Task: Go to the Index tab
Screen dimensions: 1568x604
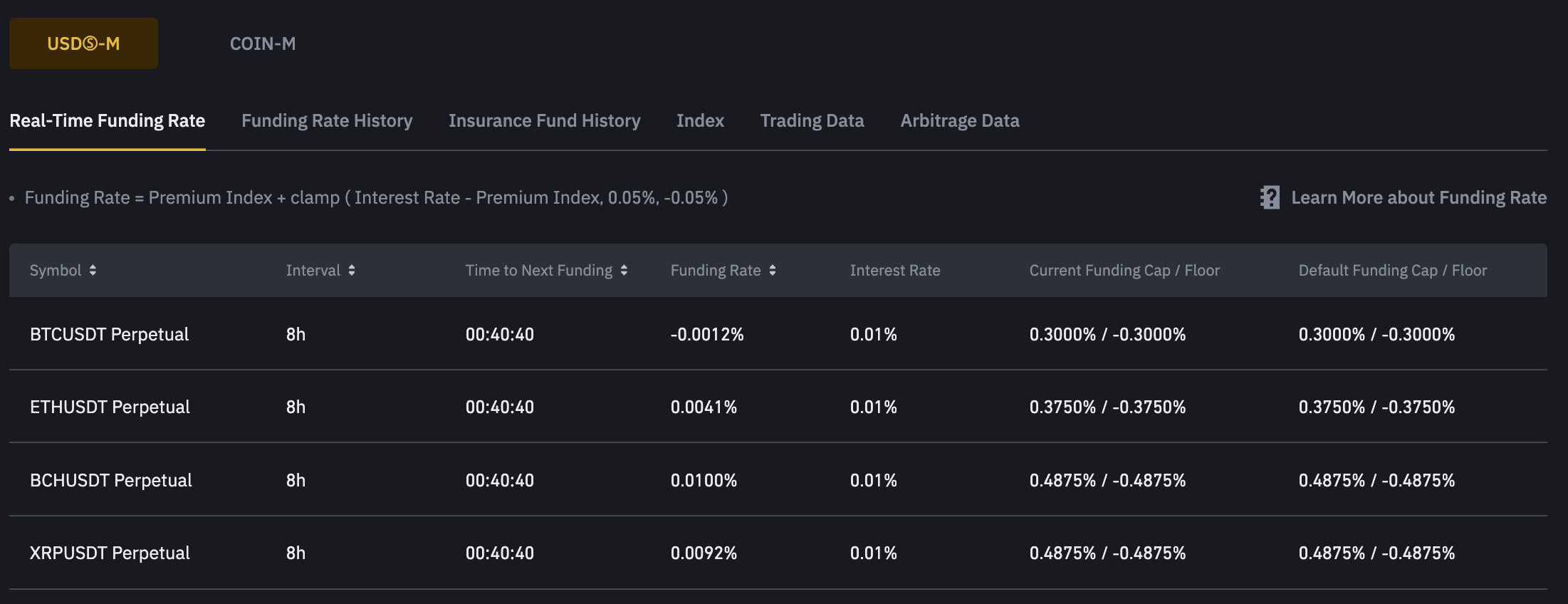Action: click(700, 120)
